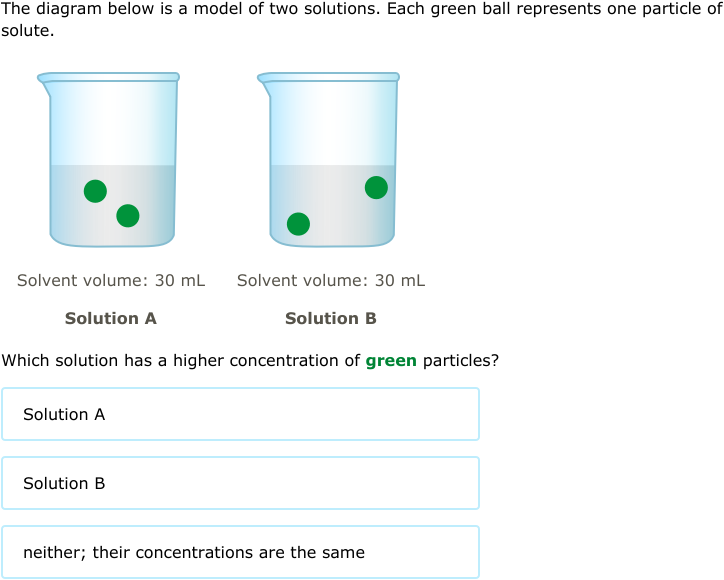Click the word "solute." ending the intro
This screenshot has width=724, height=580.
(x=28, y=30)
